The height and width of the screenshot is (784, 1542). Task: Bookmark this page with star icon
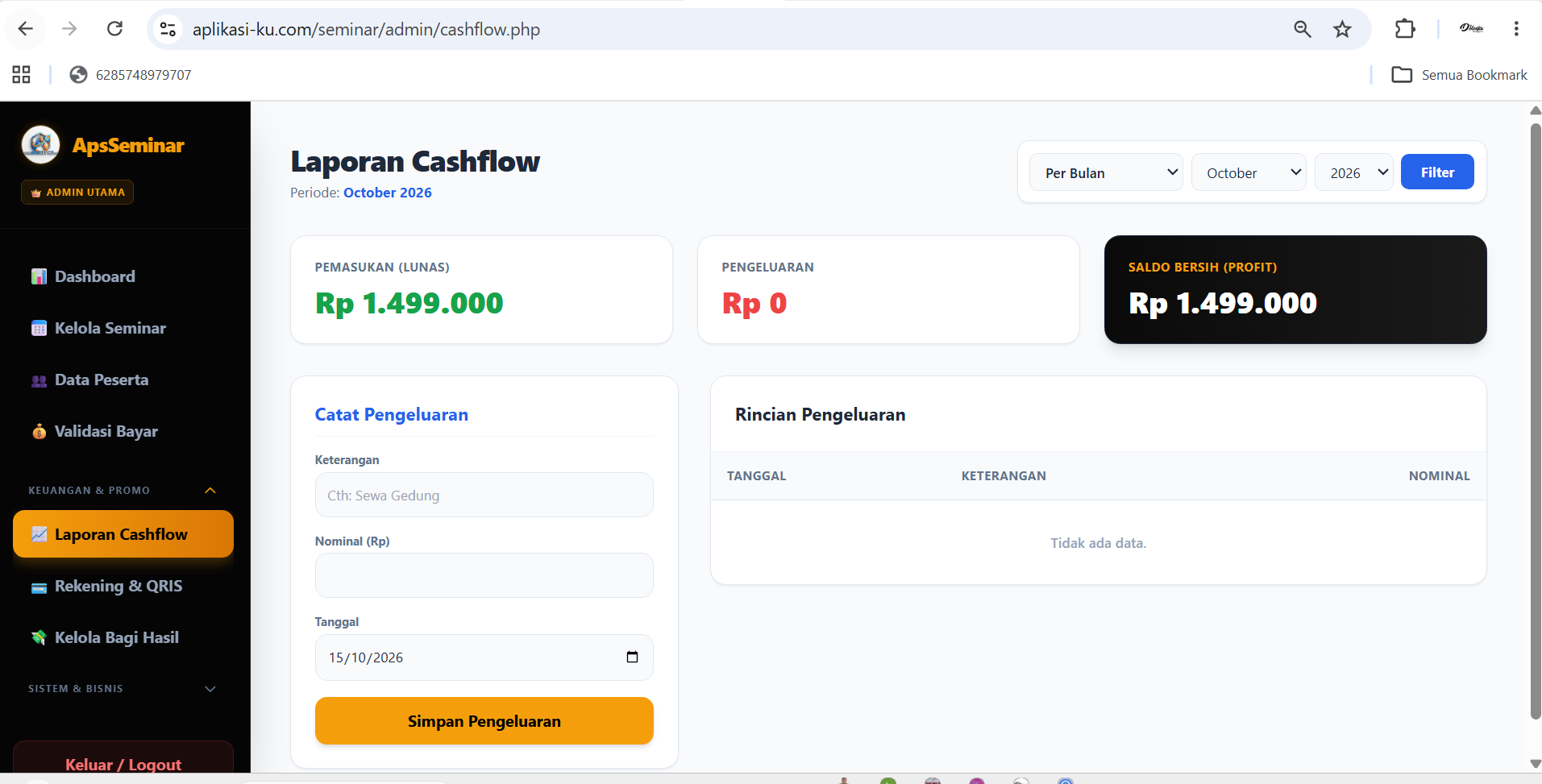tap(1342, 29)
